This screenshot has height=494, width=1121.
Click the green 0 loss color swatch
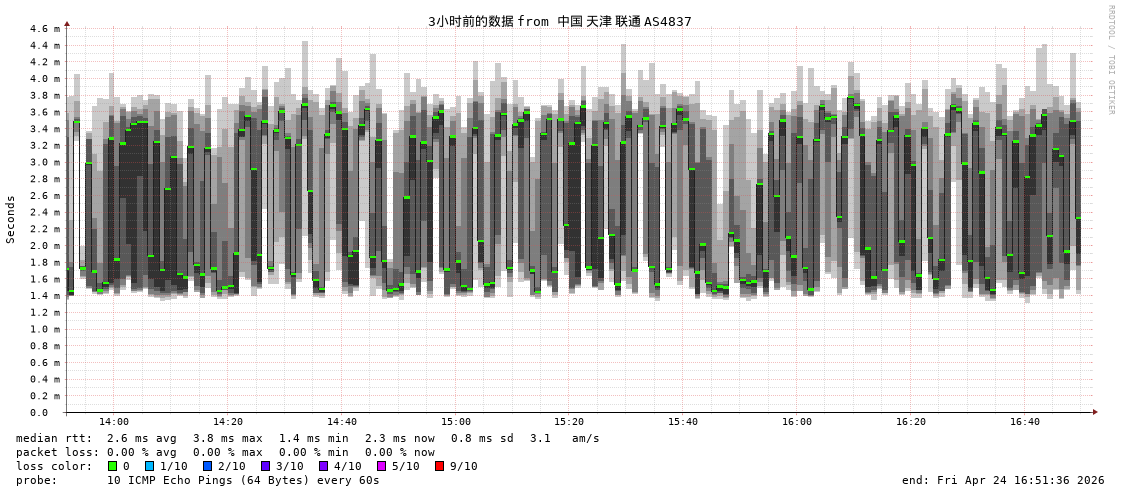coord(112,466)
